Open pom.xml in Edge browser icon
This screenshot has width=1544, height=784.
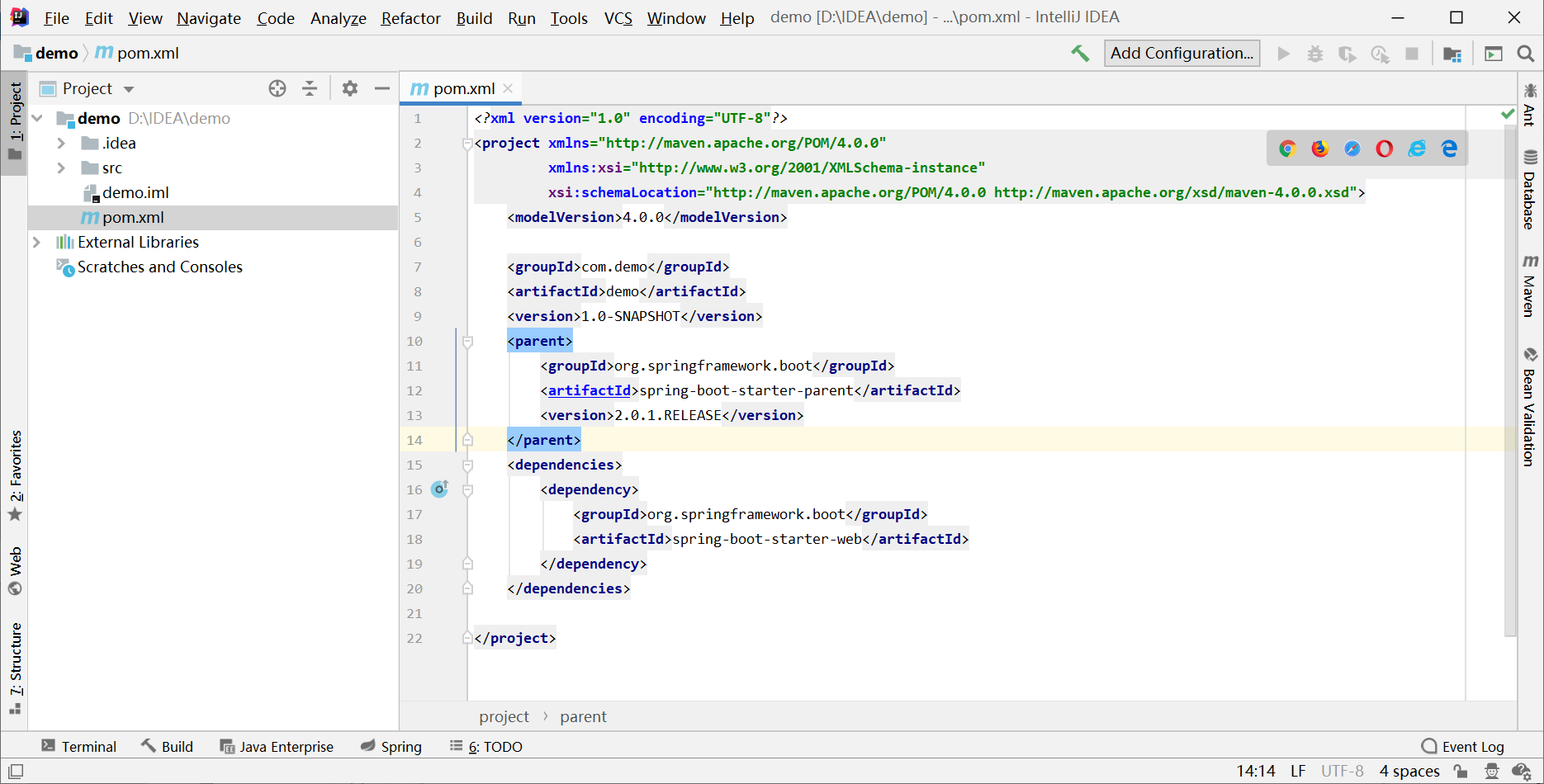pos(1449,149)
